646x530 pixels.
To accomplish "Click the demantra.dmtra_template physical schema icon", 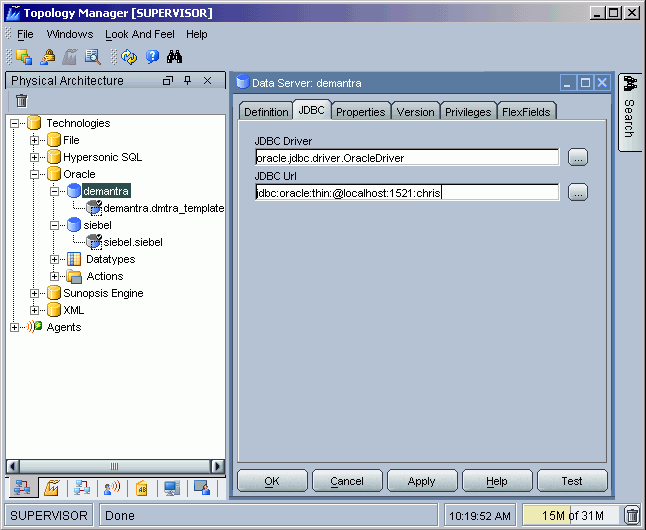I will pyautogui.click(x=94, y=208).
